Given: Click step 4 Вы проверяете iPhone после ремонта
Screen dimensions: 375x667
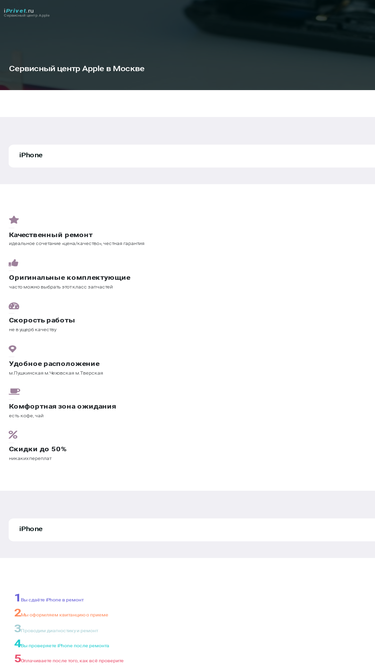Looking at the screenshot, I should 62,644.
